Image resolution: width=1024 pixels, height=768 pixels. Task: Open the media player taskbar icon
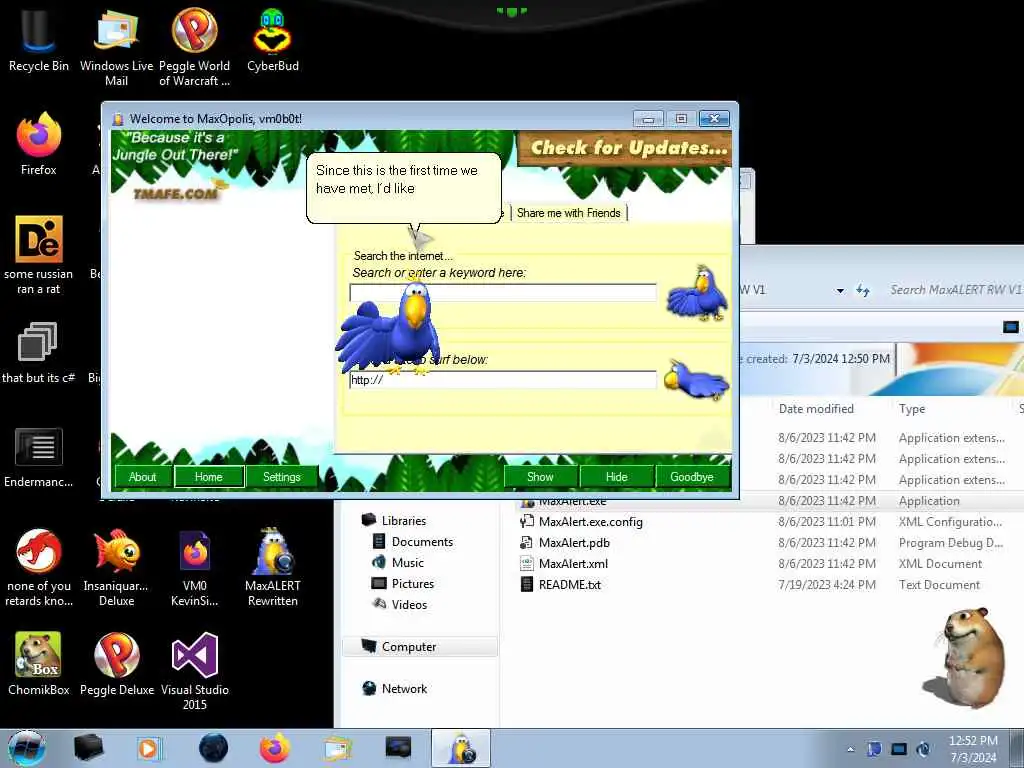click(x=148, y=748)
